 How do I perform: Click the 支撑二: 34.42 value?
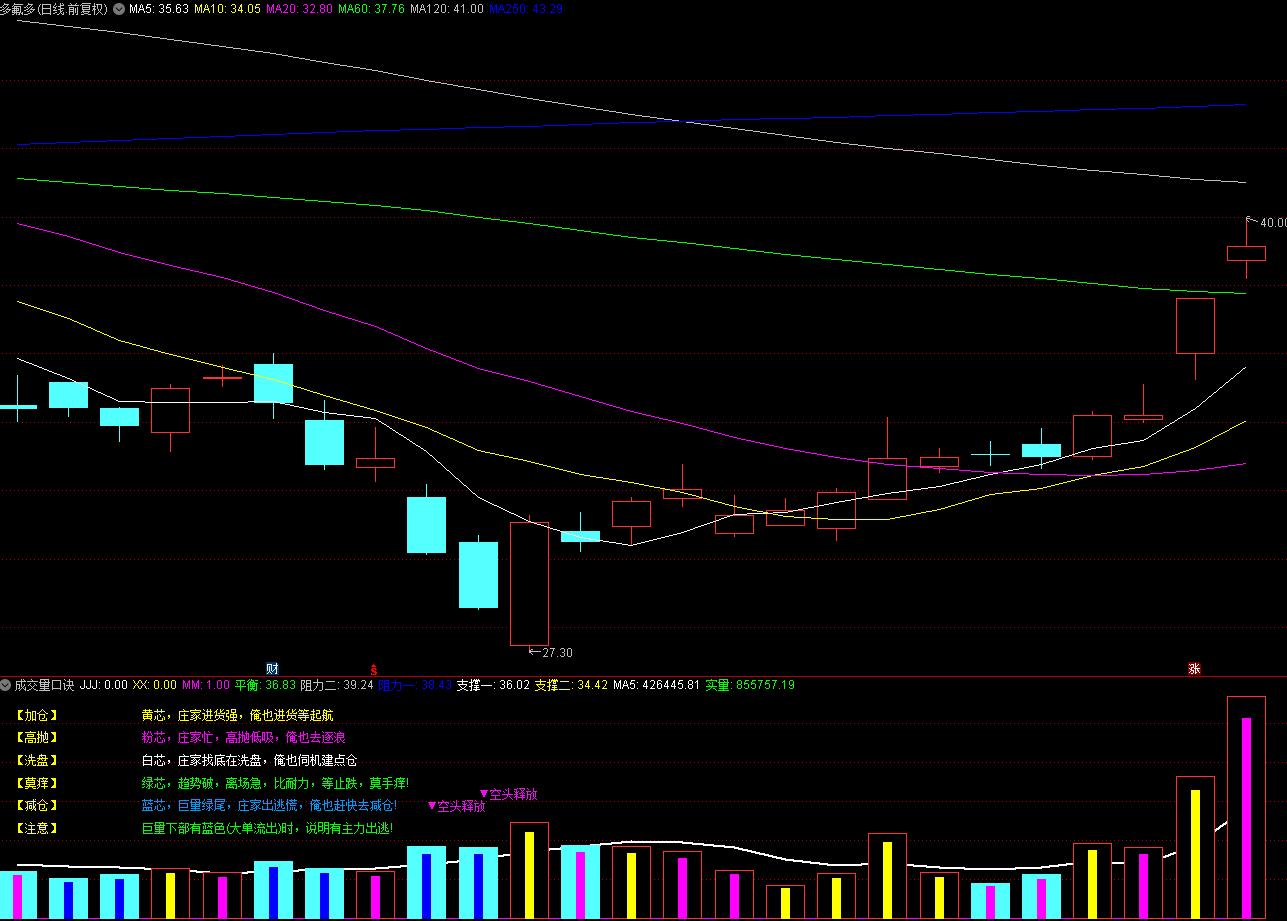pyautogui.click(x=571, y=685)
